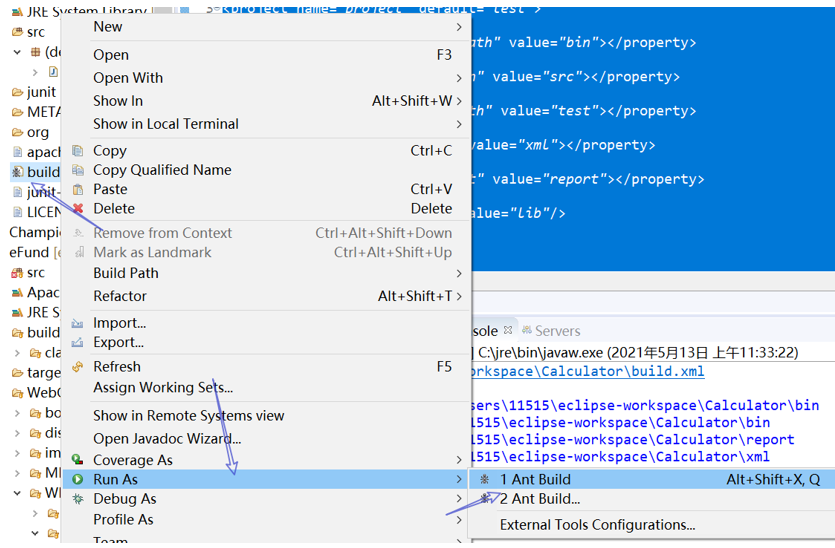Screen dimensions: 835x548
Task: Collapse the default package tree node
Action: [x=17, y=52]
